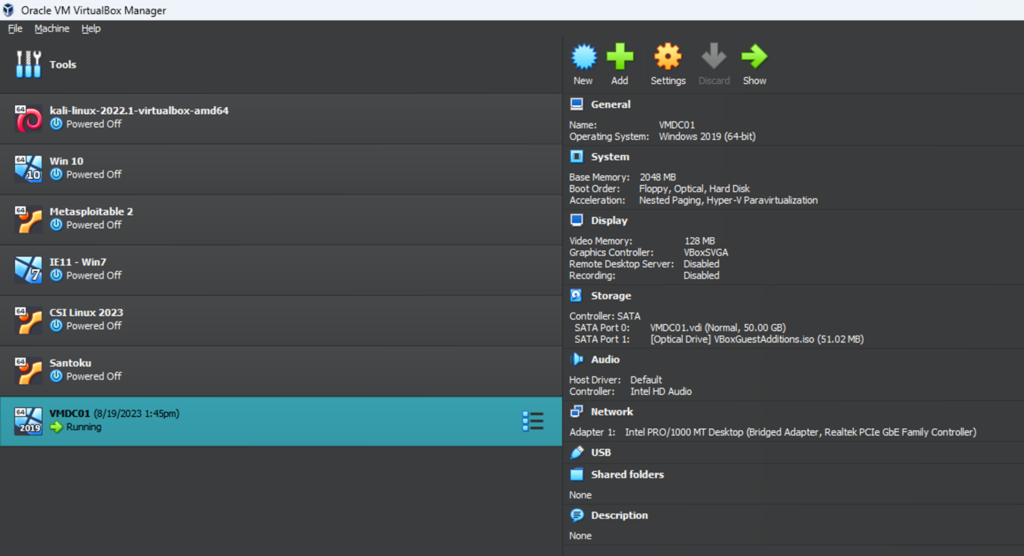Select kali-linux-2022.1-virtualbox-amd64 in the list
Viewport: 1024px width, 556px height.
pos(281,118)
